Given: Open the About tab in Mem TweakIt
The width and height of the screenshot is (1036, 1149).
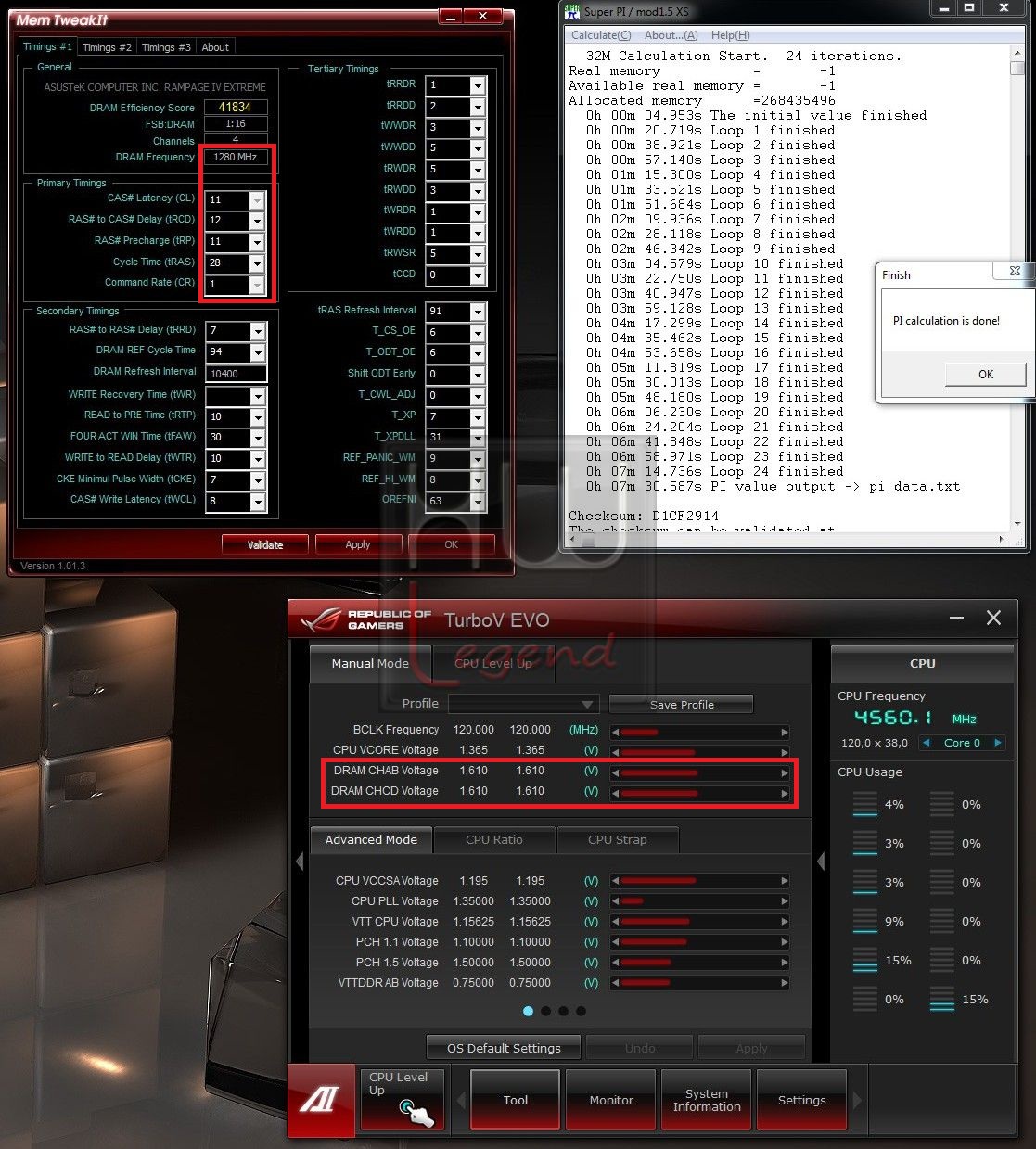Looking at the screenshot, I should [215, 47].
